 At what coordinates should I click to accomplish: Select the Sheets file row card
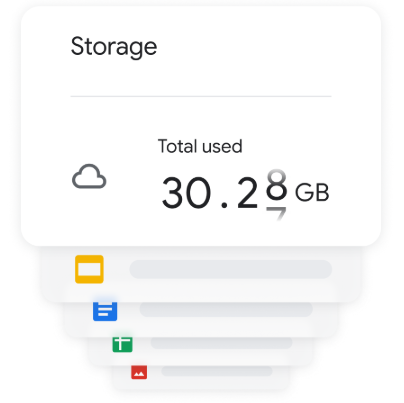point(201,351)
